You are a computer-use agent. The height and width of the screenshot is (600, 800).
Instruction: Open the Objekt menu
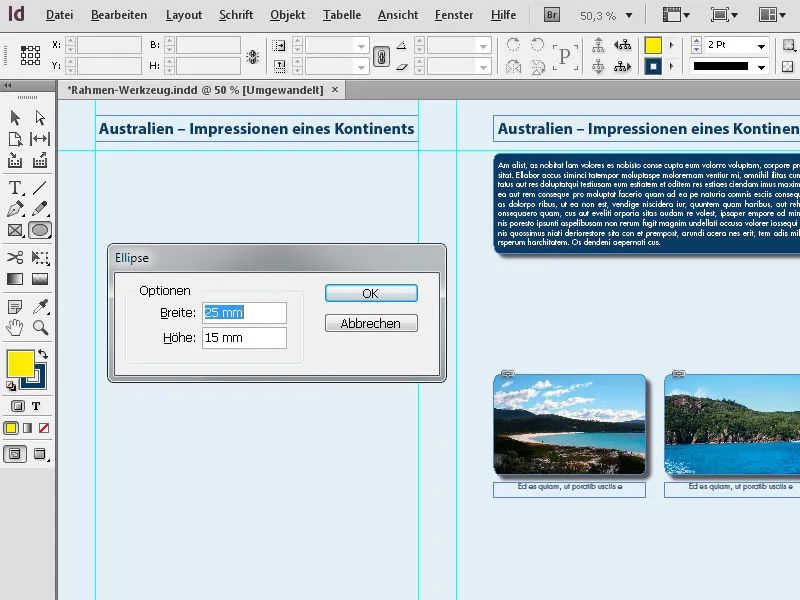pos(287,15)
